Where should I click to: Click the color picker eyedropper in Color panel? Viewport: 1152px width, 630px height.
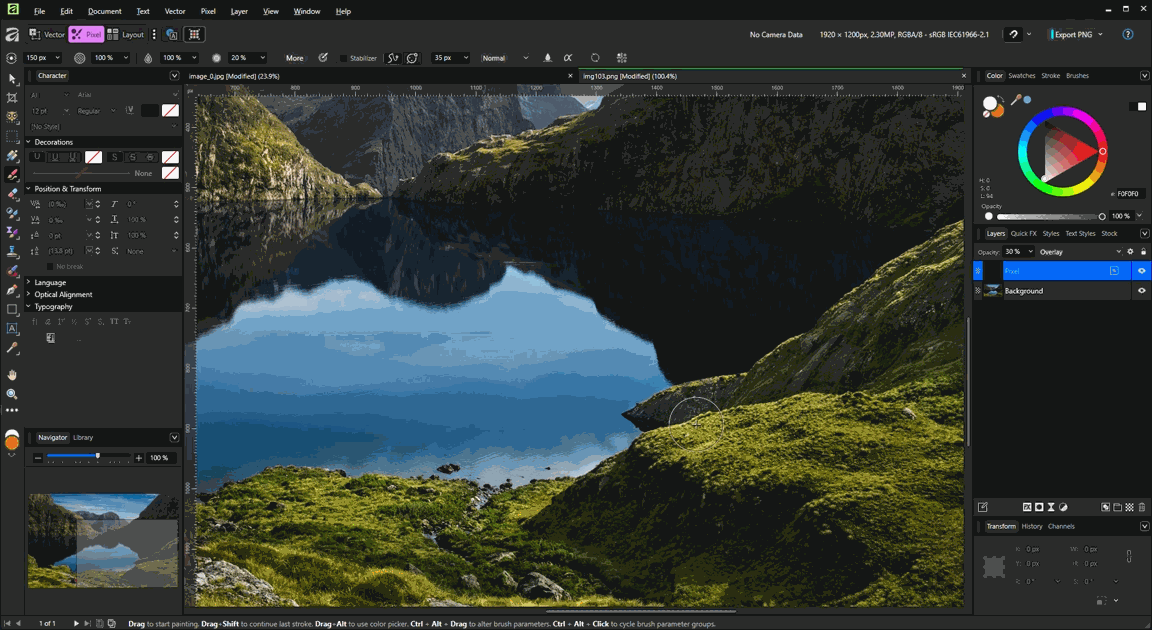coord(1017,99)
